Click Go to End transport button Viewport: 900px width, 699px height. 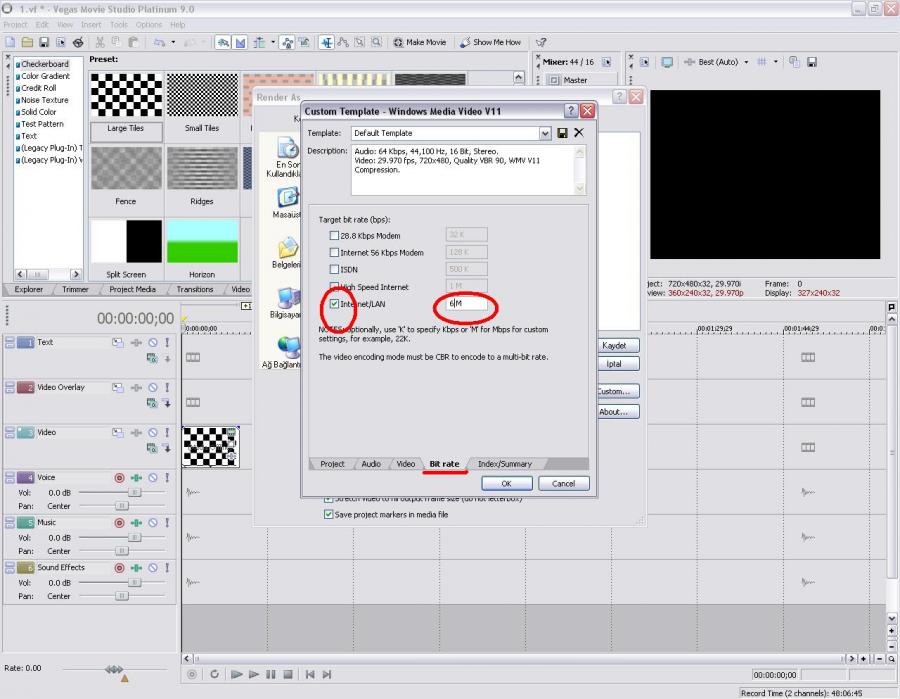click(327, 674)
